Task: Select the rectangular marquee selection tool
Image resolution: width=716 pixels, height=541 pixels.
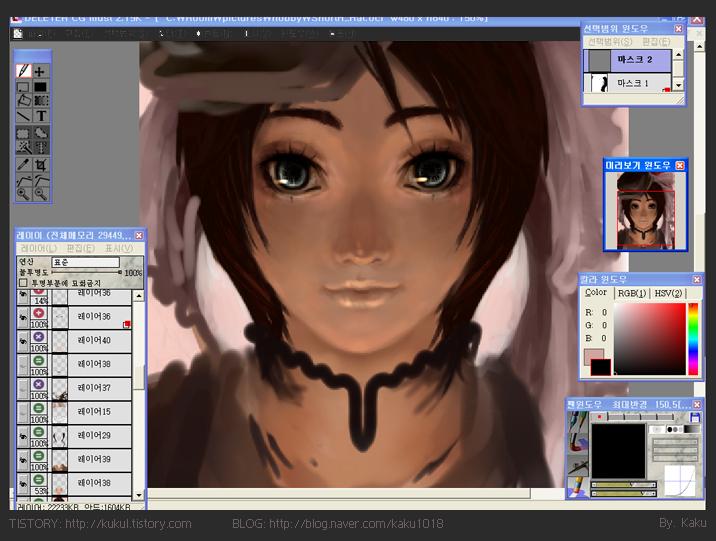Action: (23, 133)
